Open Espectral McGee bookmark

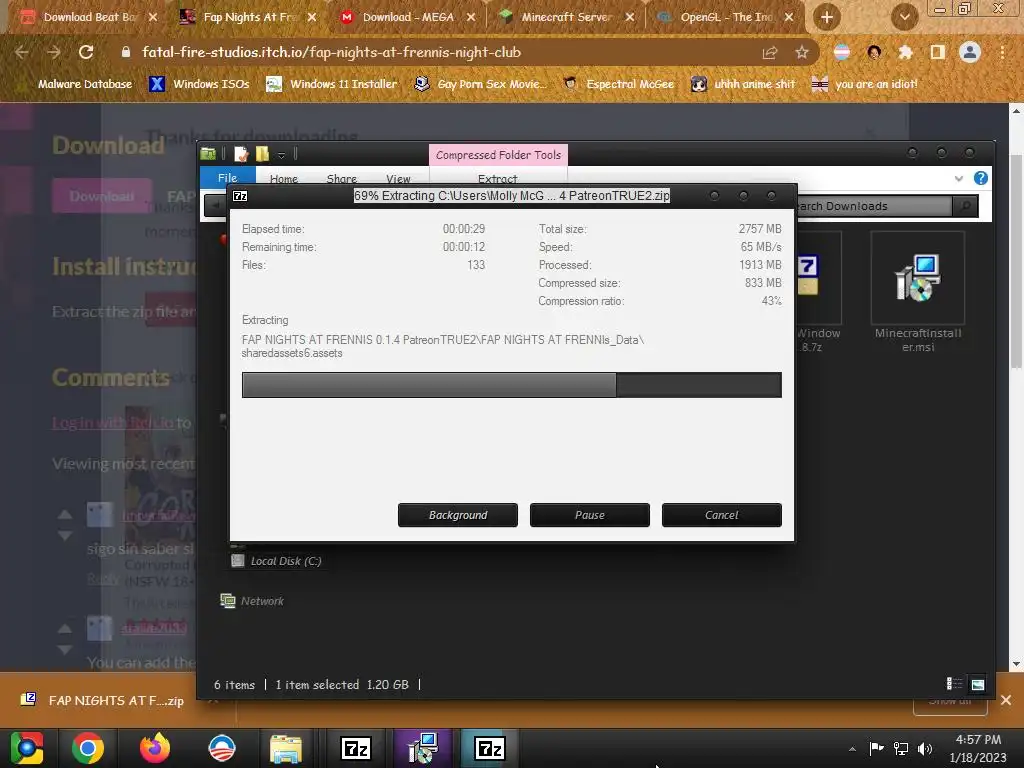[618, 84]
